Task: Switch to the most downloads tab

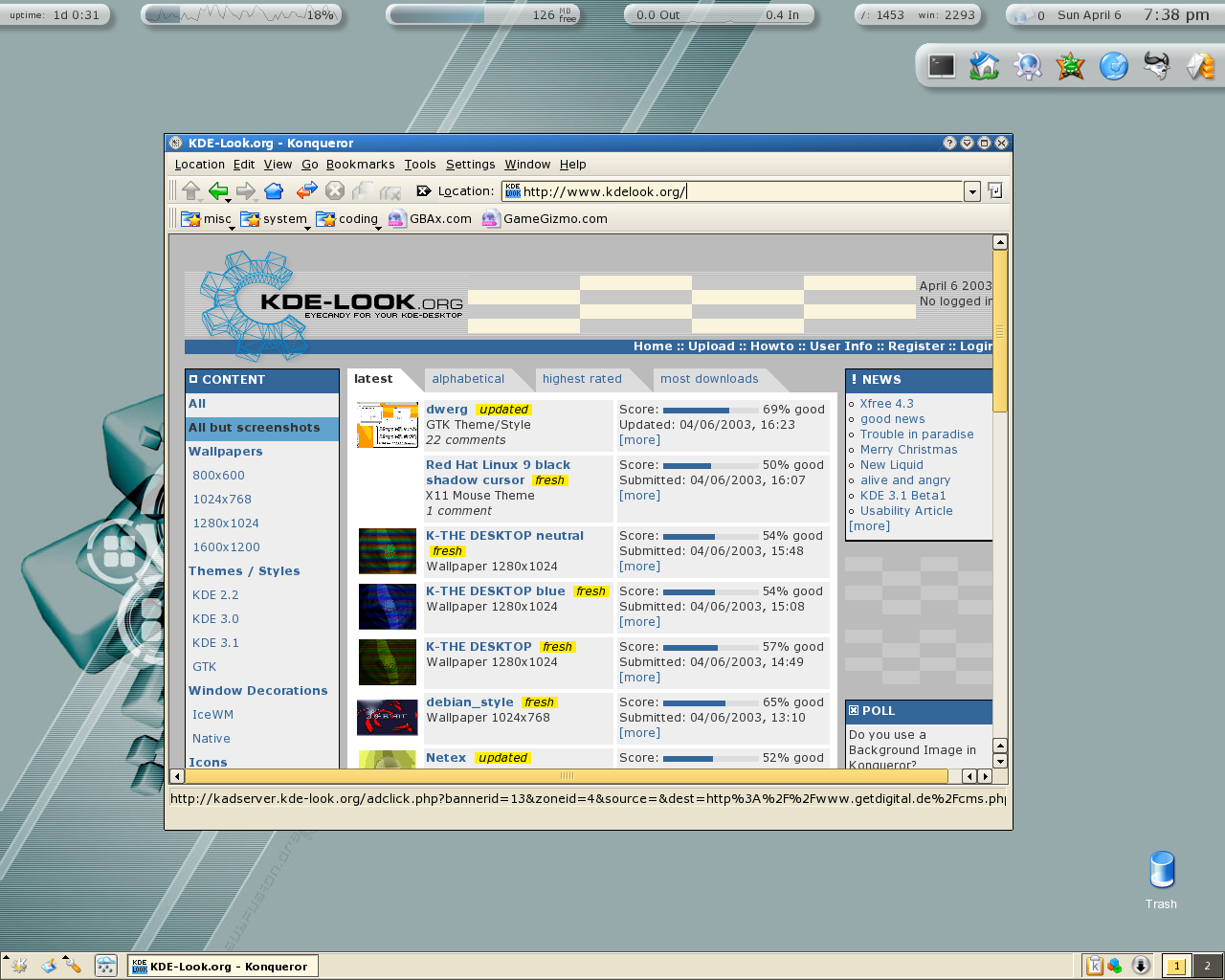Action: point(709,379)
